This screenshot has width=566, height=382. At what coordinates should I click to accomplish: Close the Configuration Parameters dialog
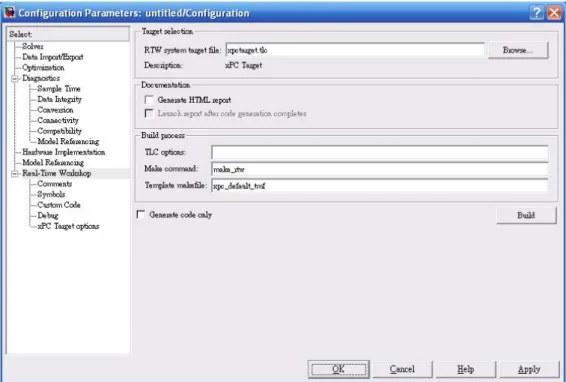click(x=554, y=13)
